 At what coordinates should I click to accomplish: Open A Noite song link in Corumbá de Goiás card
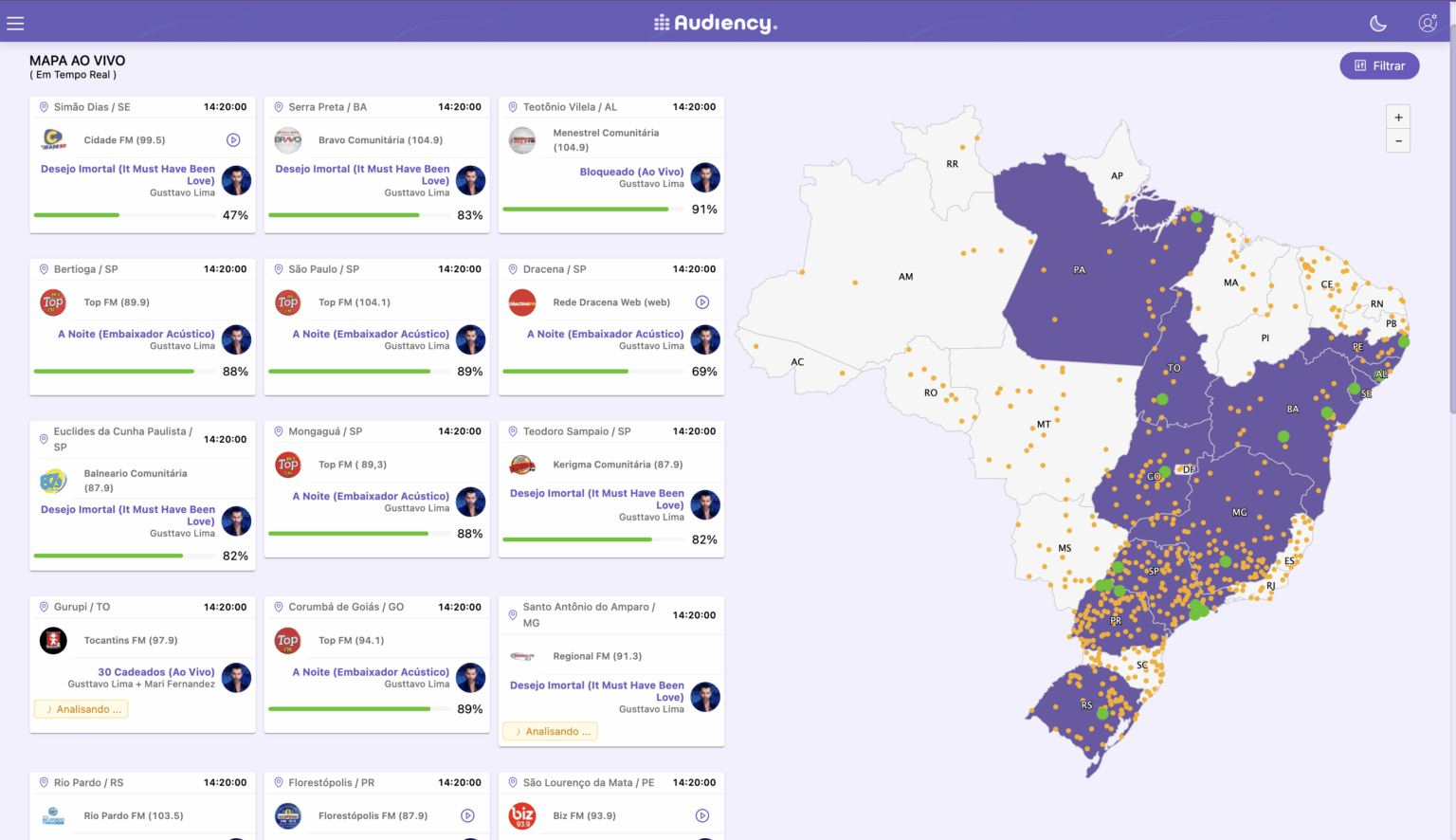point(371,672)
